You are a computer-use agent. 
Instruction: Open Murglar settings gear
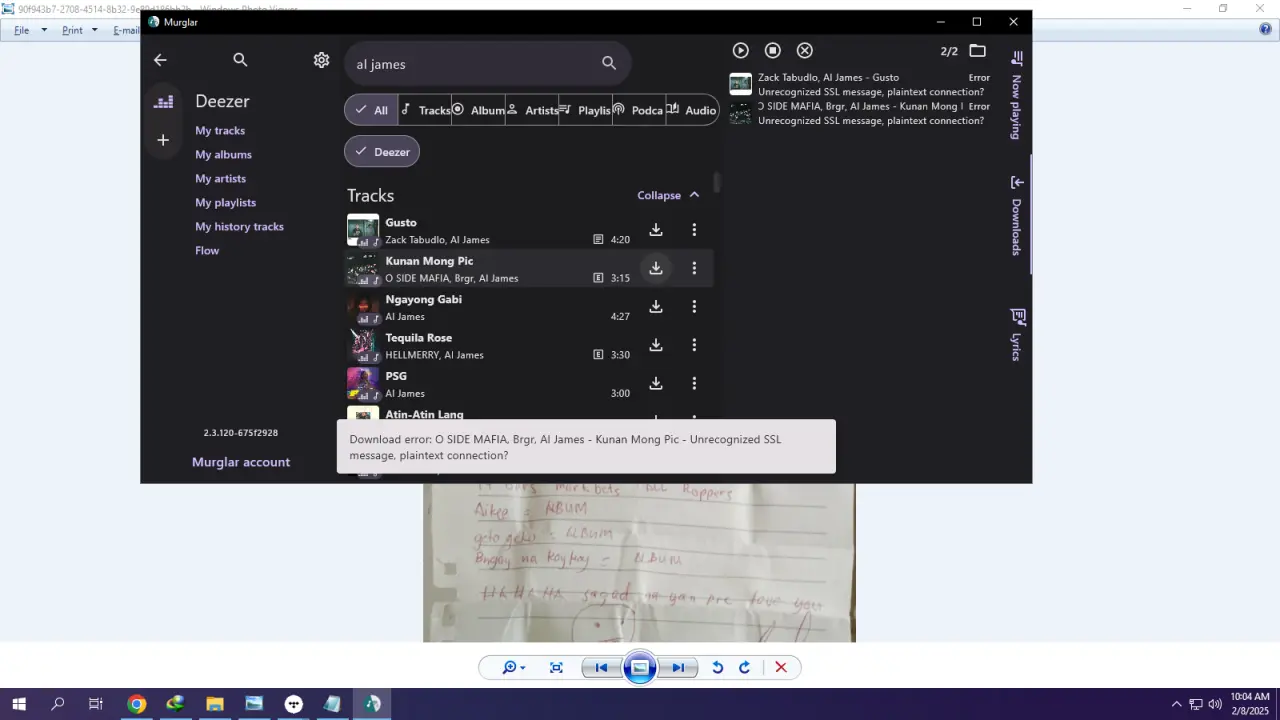(x=321, y=60)
